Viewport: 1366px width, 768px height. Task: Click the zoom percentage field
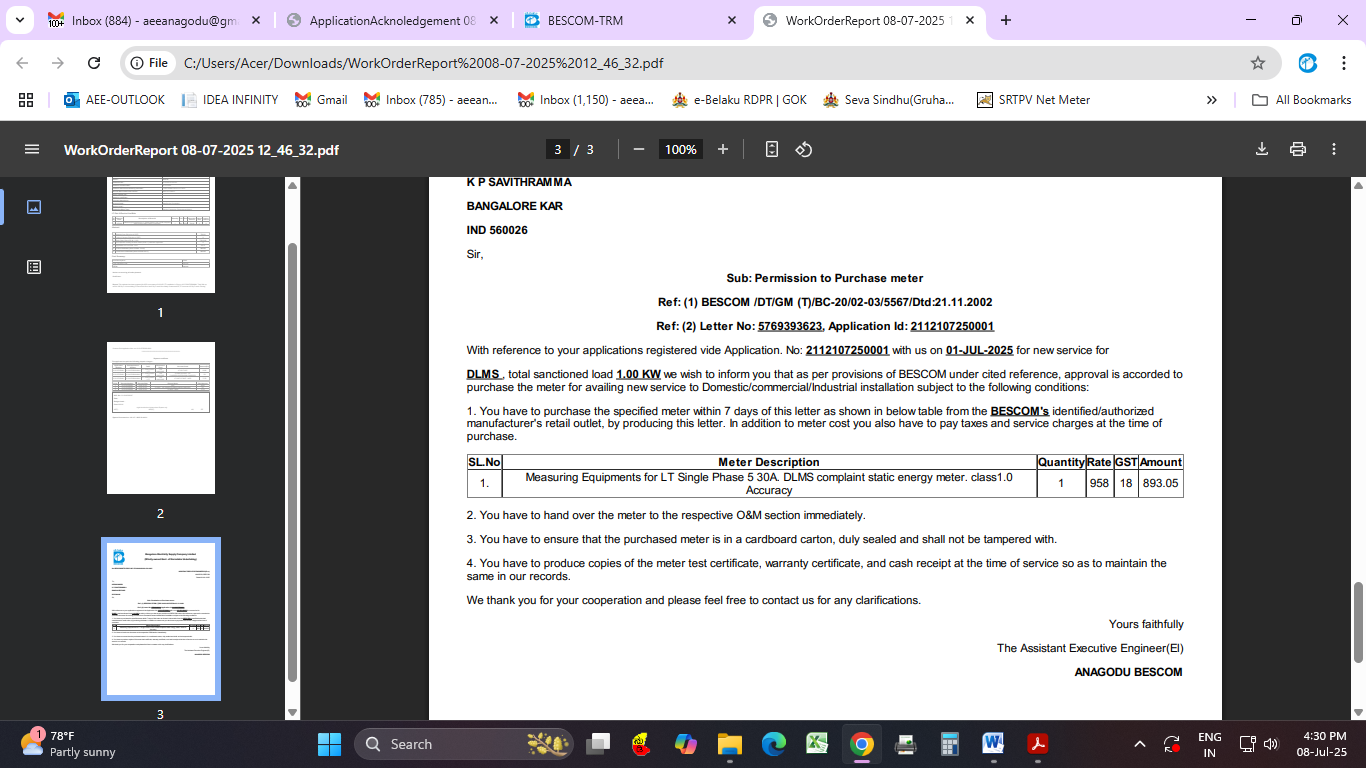680,149
